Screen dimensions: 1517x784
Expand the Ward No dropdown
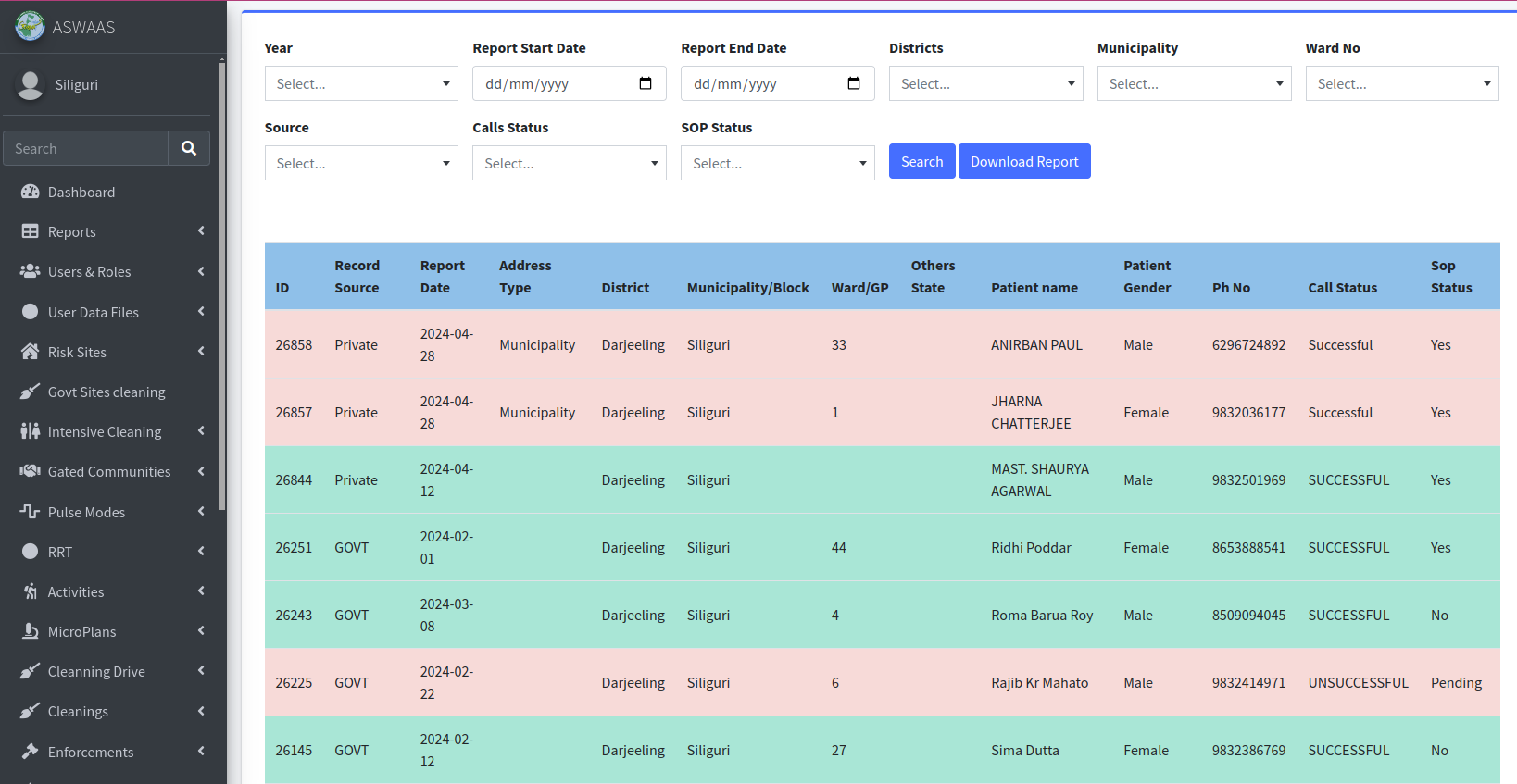click(1401, 83)
